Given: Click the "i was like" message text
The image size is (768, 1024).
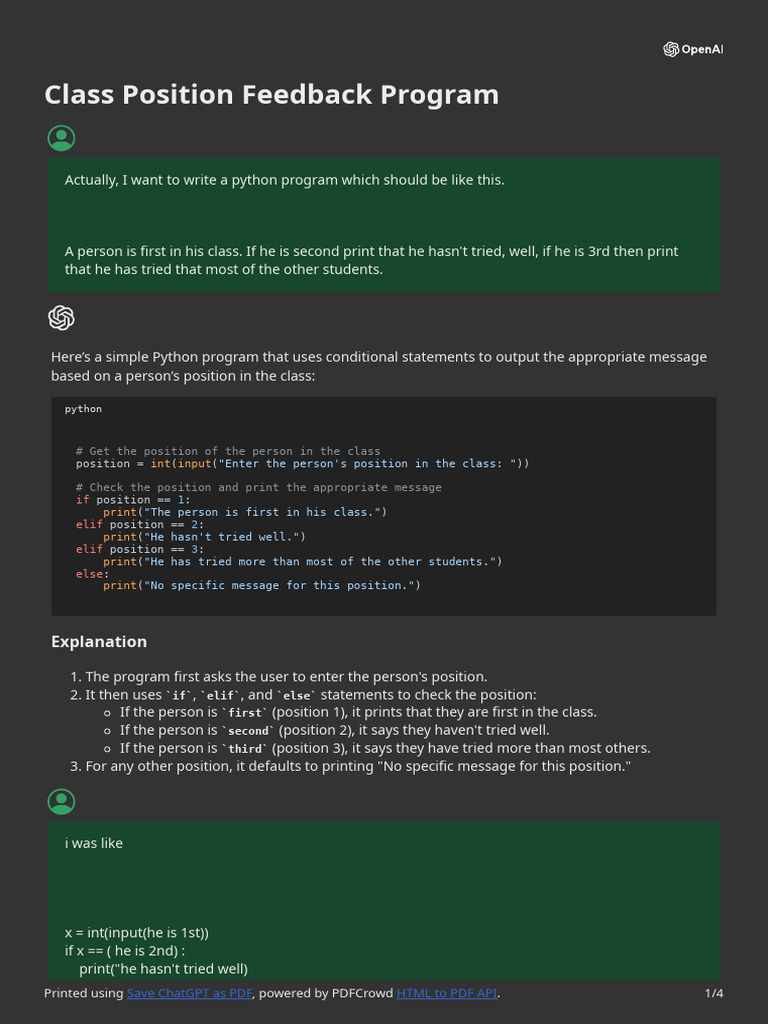Looking at the screenshot, I should point(94,843).
